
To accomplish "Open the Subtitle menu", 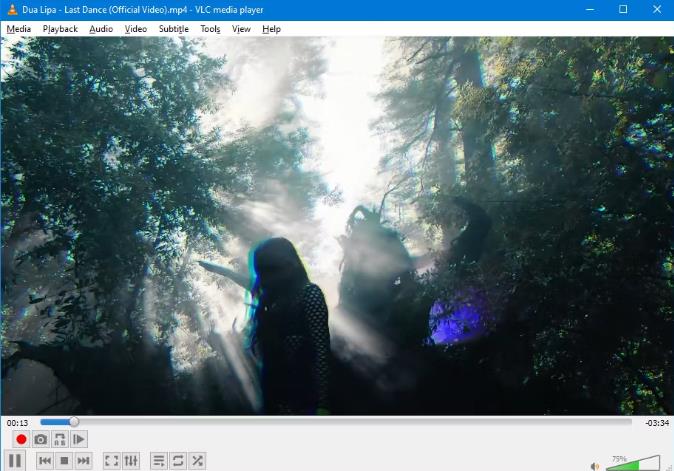I will [x=174, y=29].
